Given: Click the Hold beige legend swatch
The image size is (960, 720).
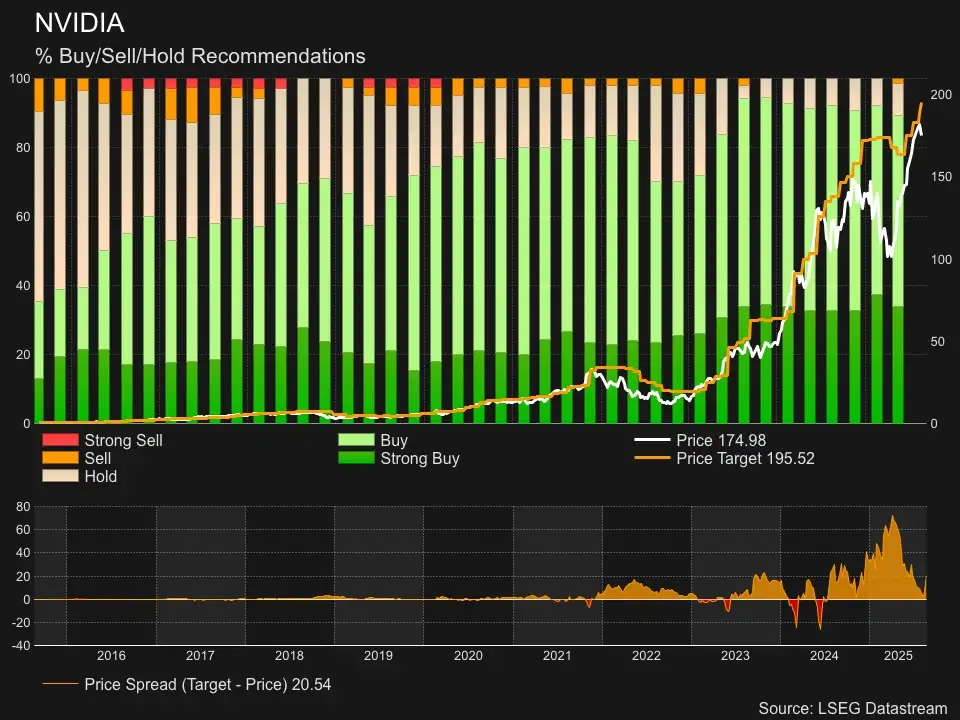Looking at the screenshot, I should [x=60, y=476].
